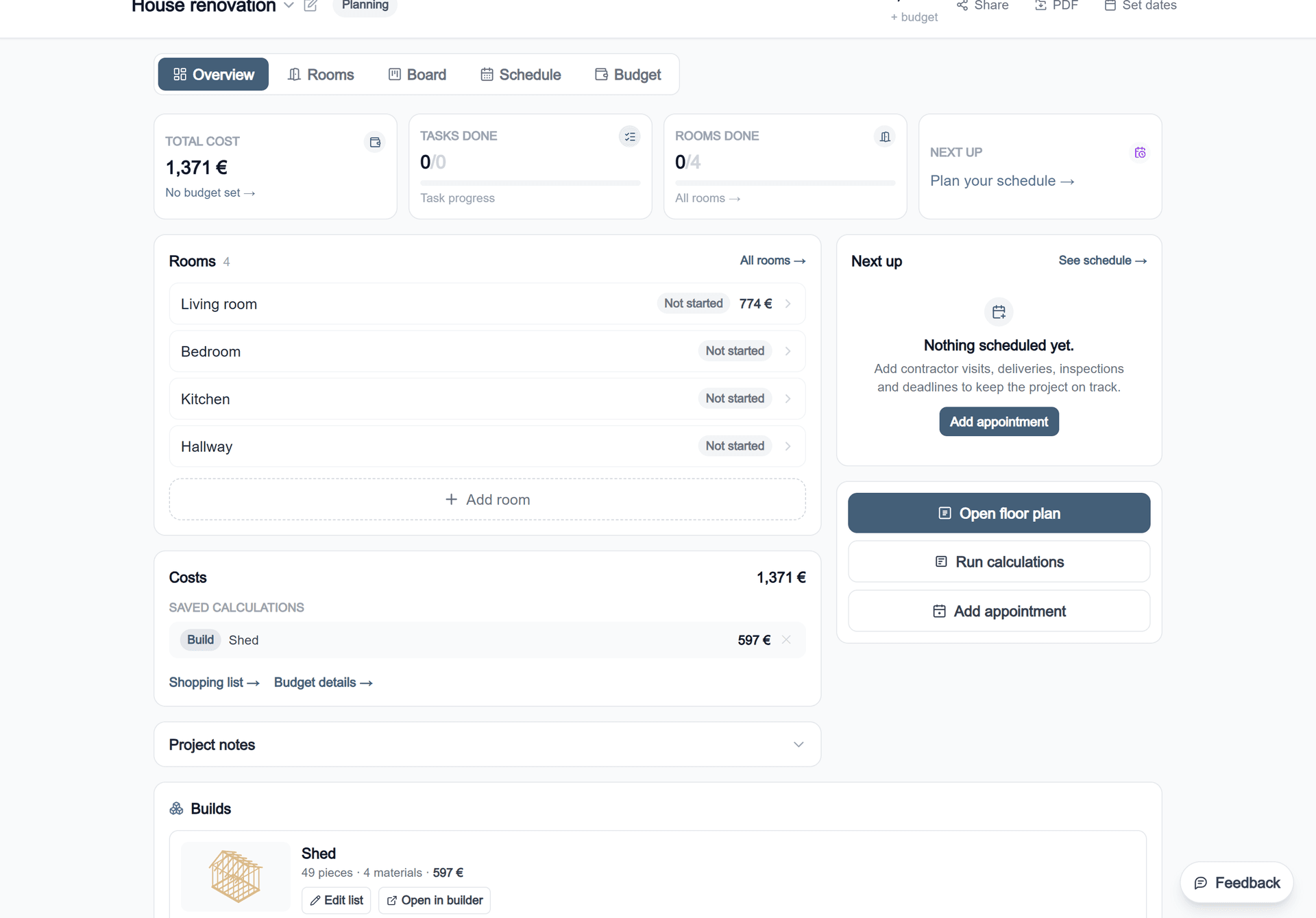Remove the Shed saved calculation with the X
This screenshot has height=918, width=1316.
[786, 640]
